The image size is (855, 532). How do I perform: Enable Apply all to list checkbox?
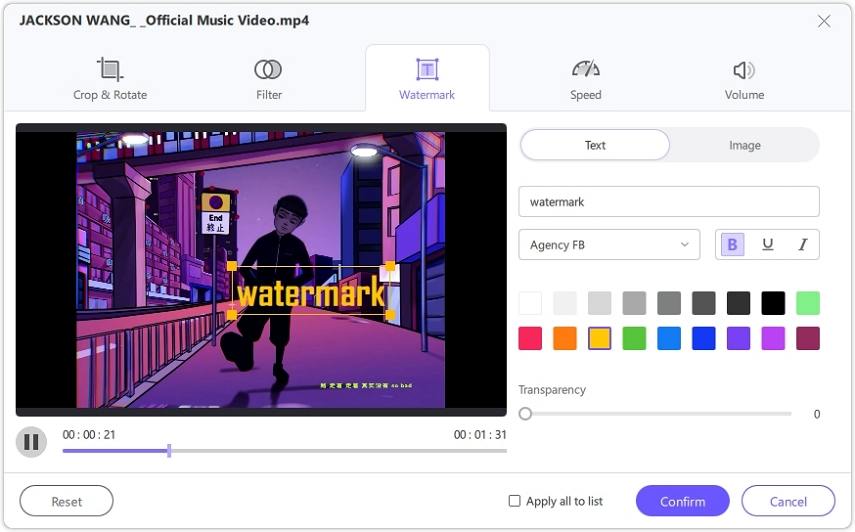514,501
